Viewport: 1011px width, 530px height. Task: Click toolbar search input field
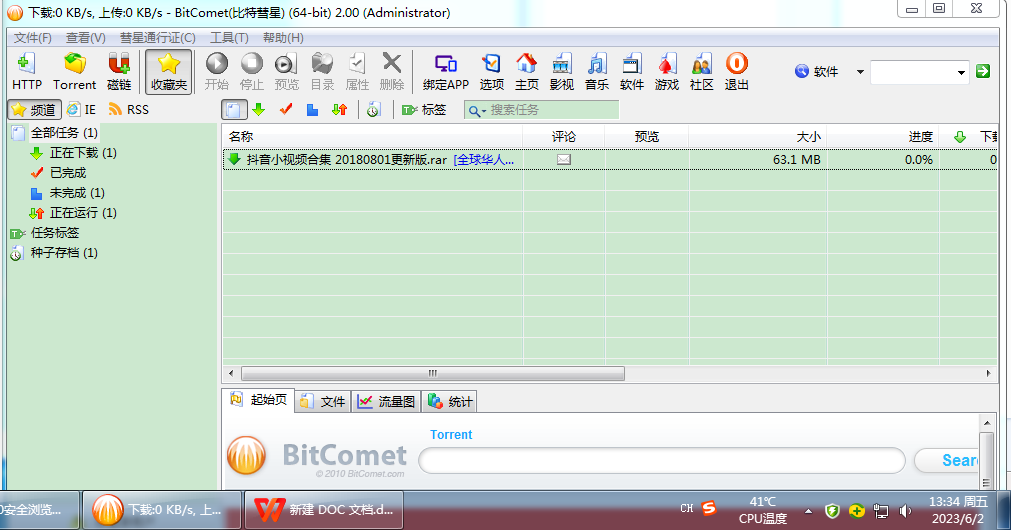click(x=912, y=72)
